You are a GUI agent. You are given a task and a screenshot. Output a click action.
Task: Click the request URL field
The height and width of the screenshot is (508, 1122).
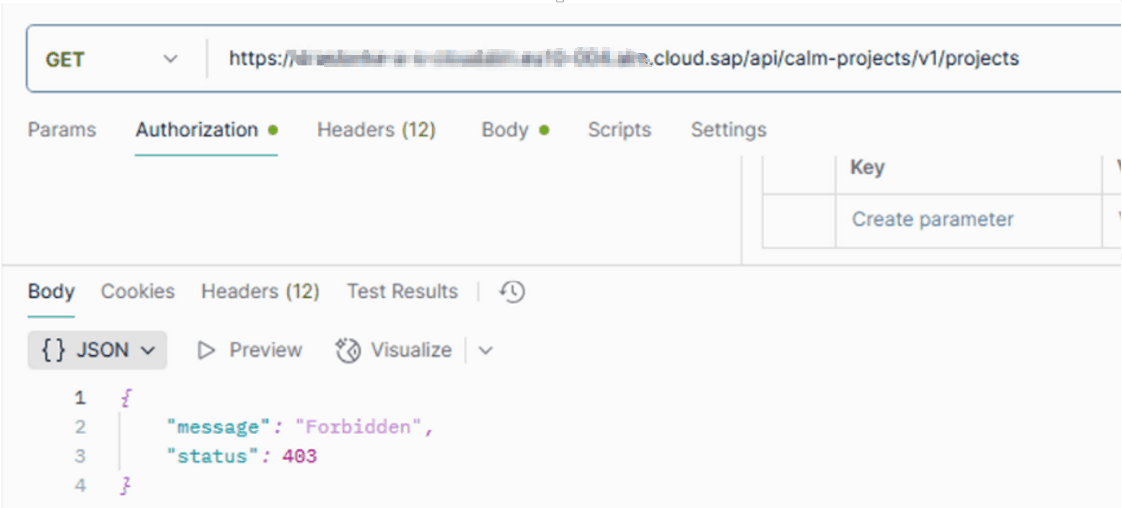[665, 59]
